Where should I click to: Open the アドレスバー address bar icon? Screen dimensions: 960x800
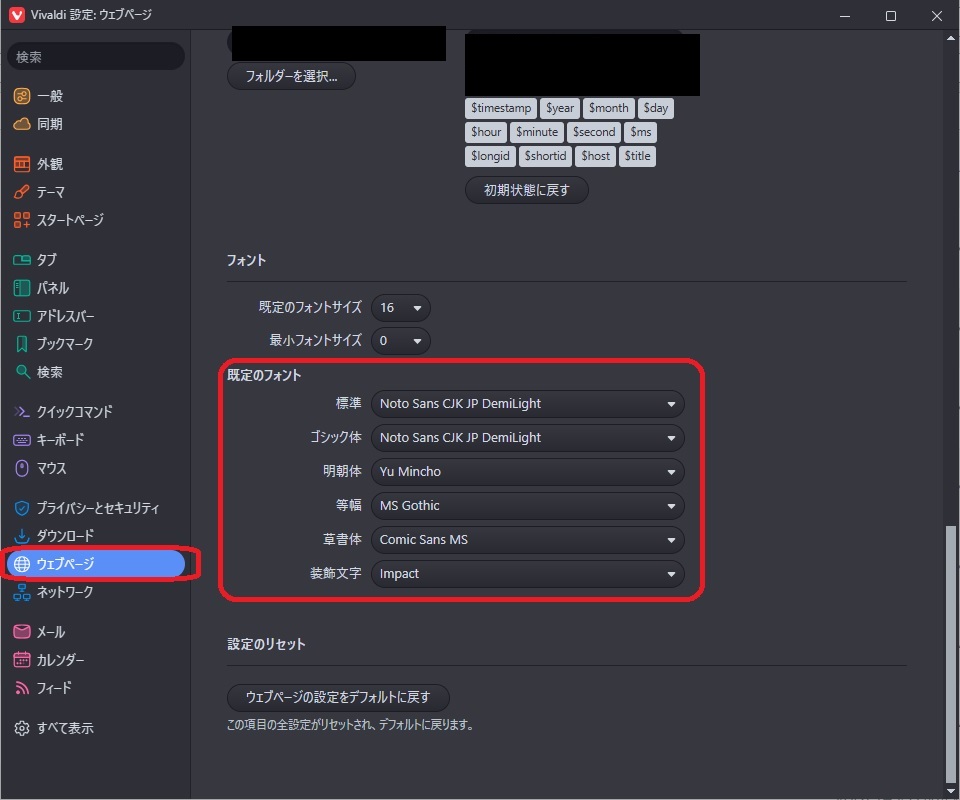click(22, 316)
